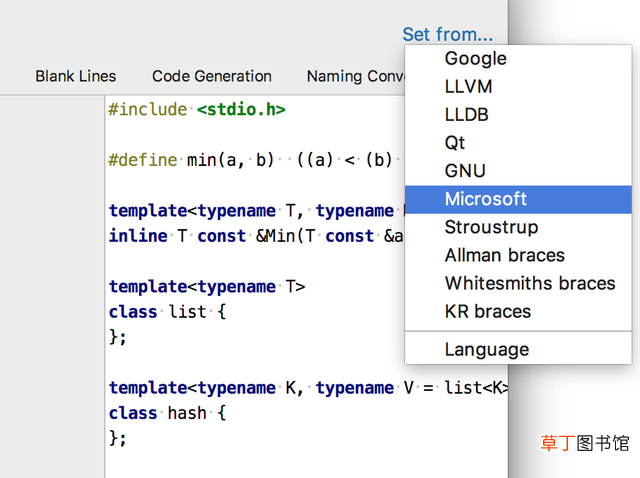Click 'template<typename K, typename V' line
640x478 pixels.
click(308, 388)
